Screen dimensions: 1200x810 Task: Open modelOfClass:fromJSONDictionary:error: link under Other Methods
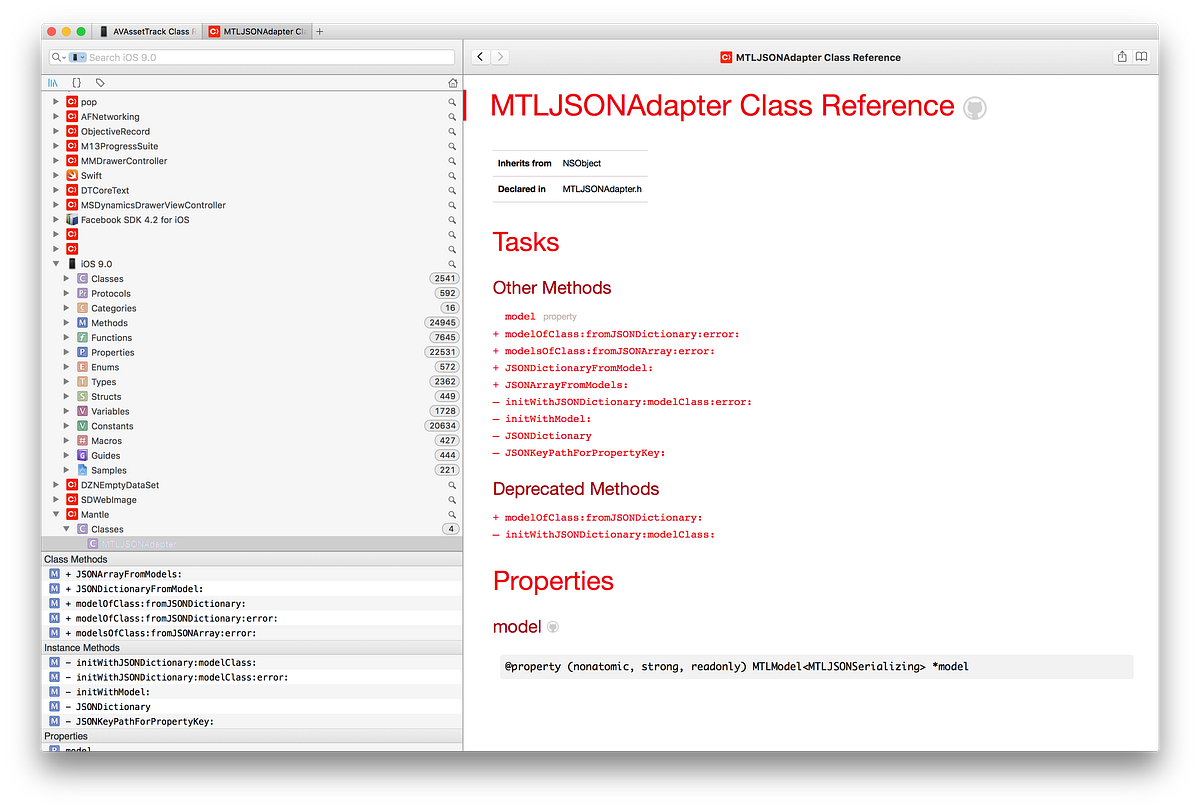(x=622, y=334)
